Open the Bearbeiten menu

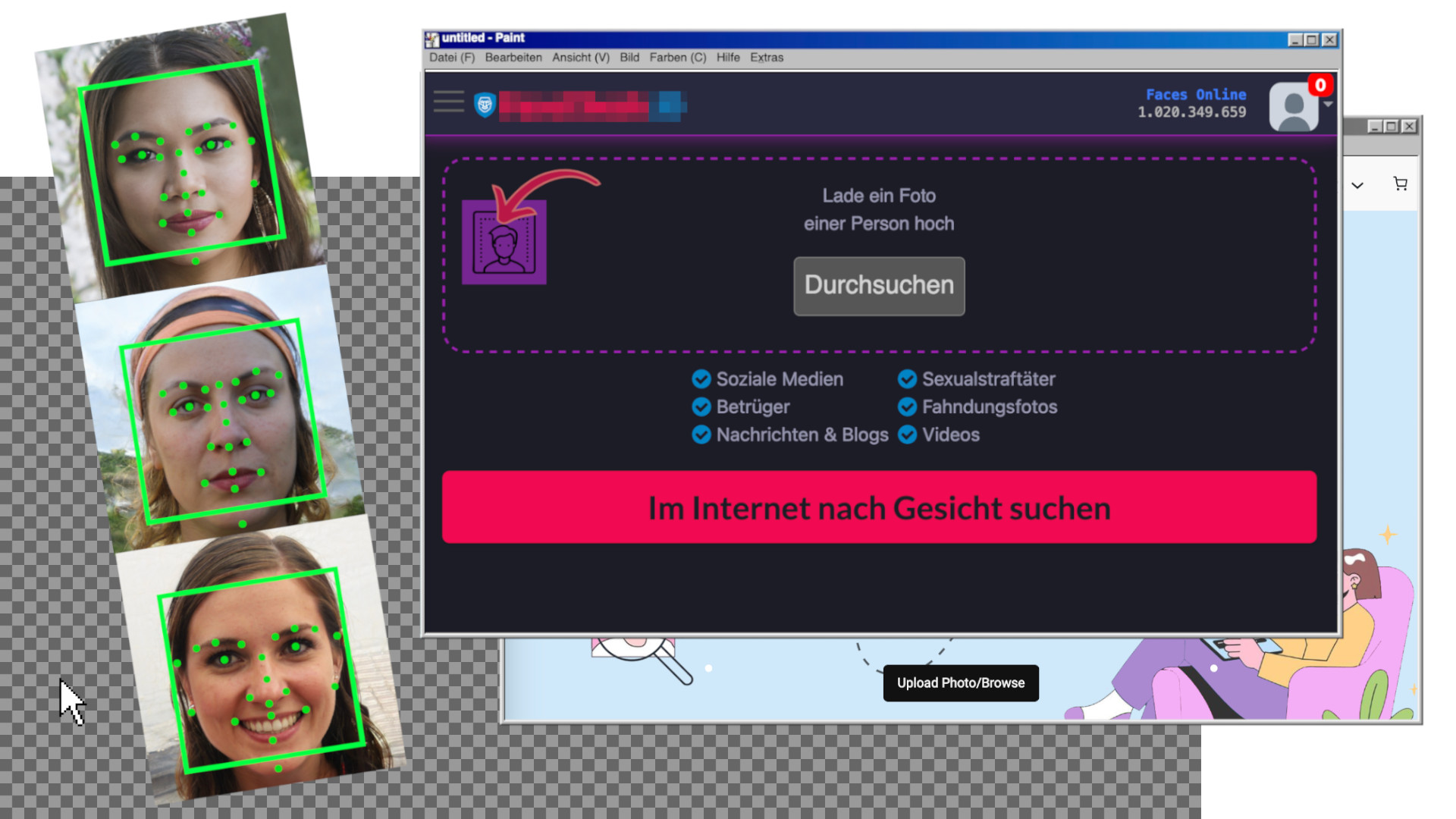point(513,58)
